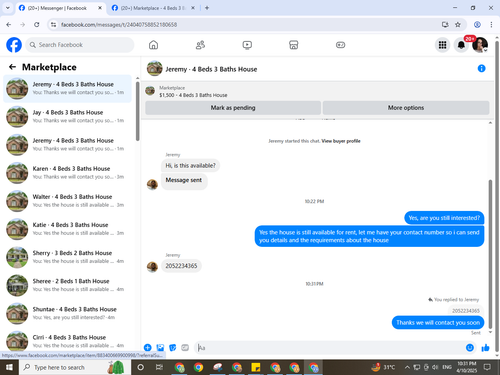Click More options button
The width and height of the screenshot is (500, 375).
pyautogui.click(x=406, y=108)
